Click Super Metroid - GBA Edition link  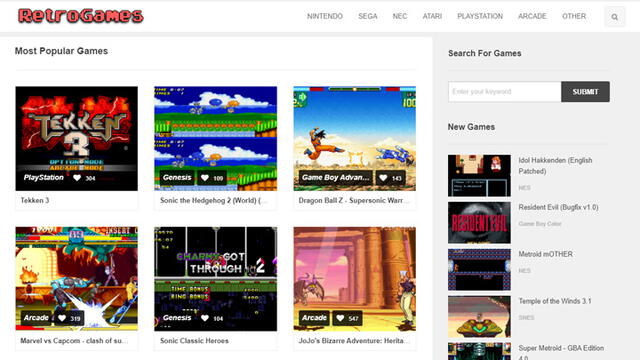(x=561, y=352)
